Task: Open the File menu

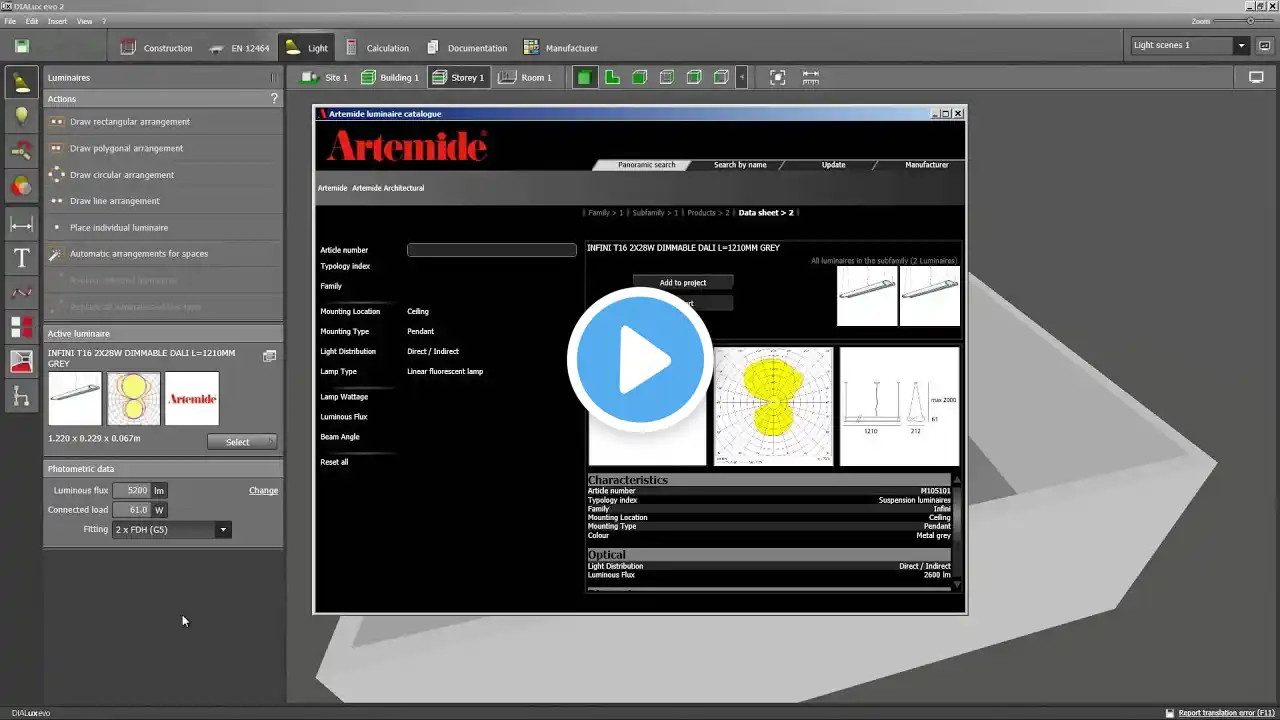Action: tap(10, 21)
